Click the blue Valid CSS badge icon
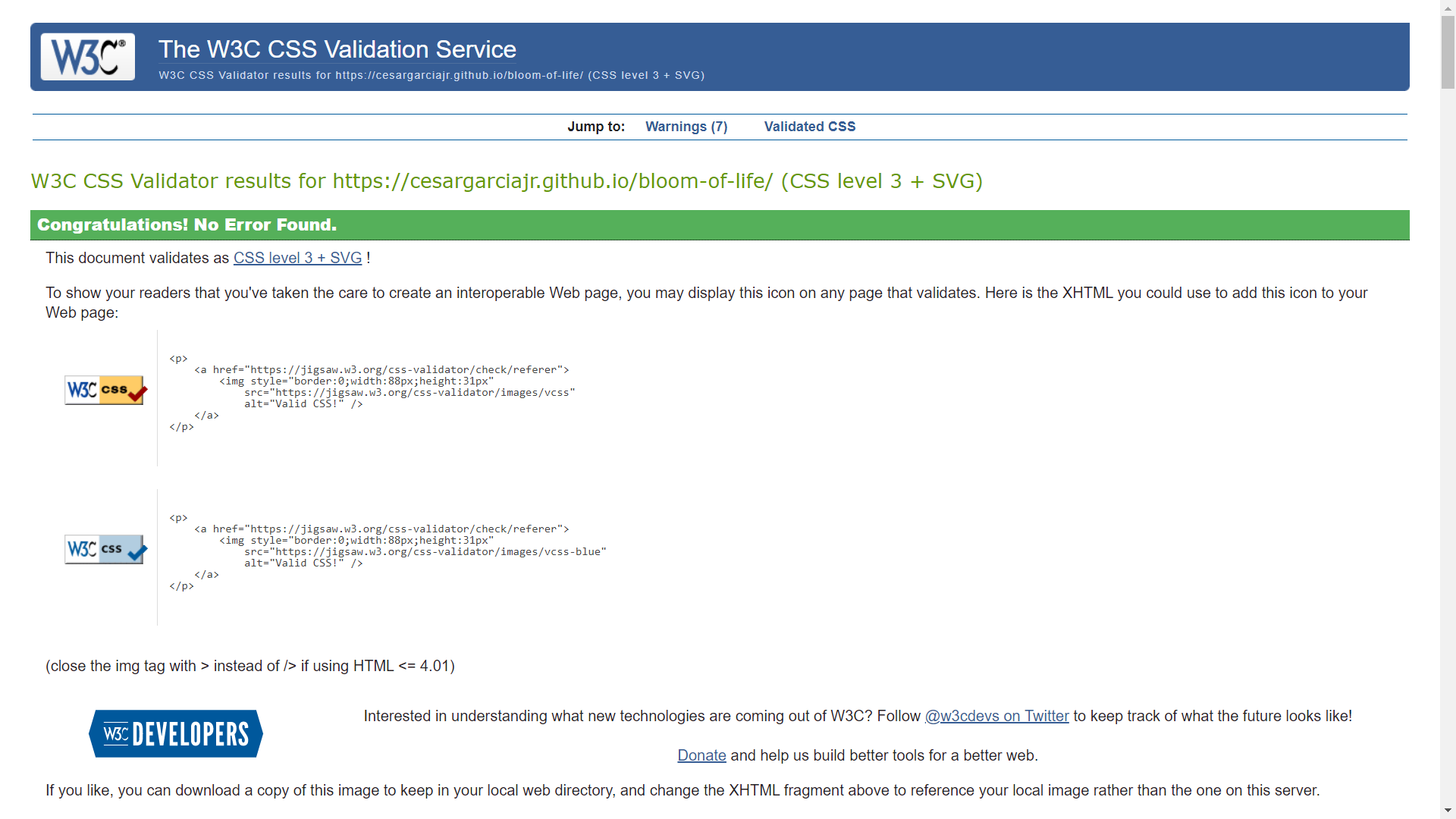1456x819 pixels. click(x=105, y=549)
